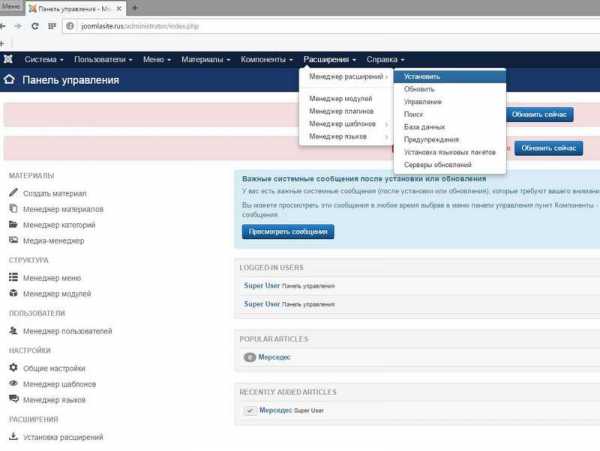Open the Общие настройки link
This screenshot has height=451, width=600.
tap(54, 368)
